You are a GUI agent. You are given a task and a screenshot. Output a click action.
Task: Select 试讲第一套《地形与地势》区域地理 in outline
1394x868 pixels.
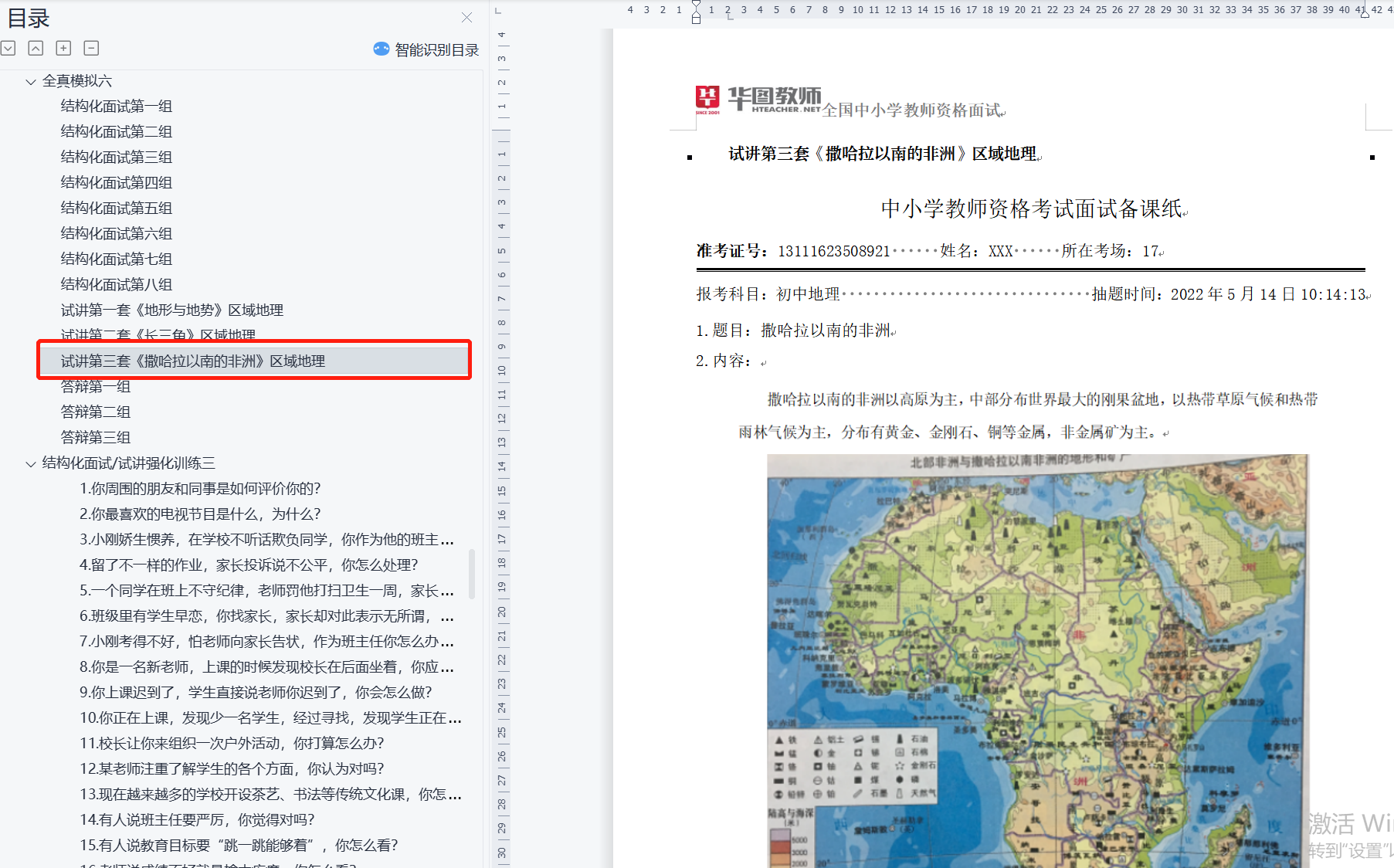[x=172, y=310]
